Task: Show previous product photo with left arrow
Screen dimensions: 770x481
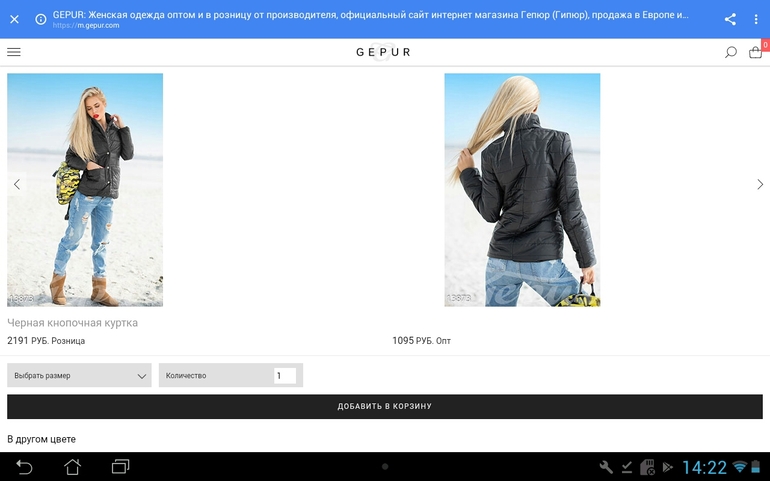Action: [x=17, y=184]
